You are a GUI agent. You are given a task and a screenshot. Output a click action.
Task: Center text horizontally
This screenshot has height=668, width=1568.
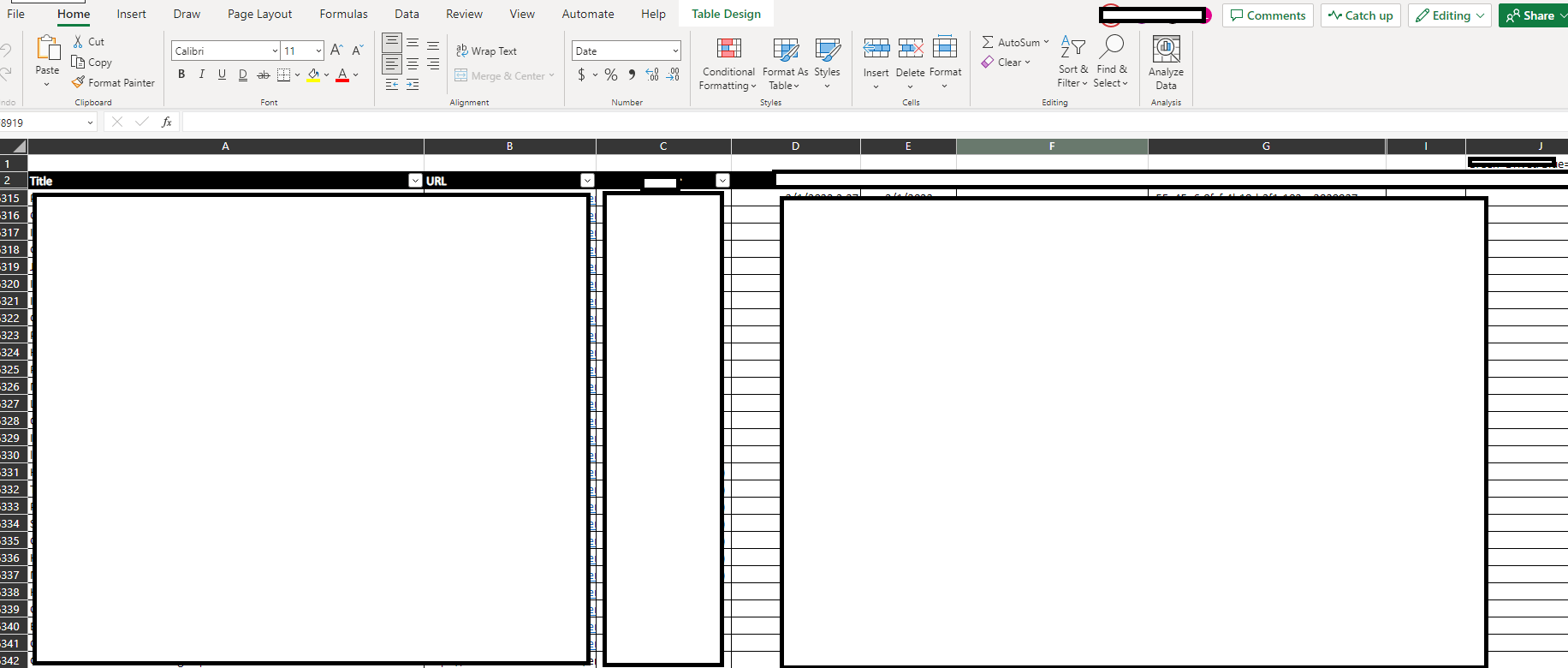pyautogui.click(x=413, y=64)
